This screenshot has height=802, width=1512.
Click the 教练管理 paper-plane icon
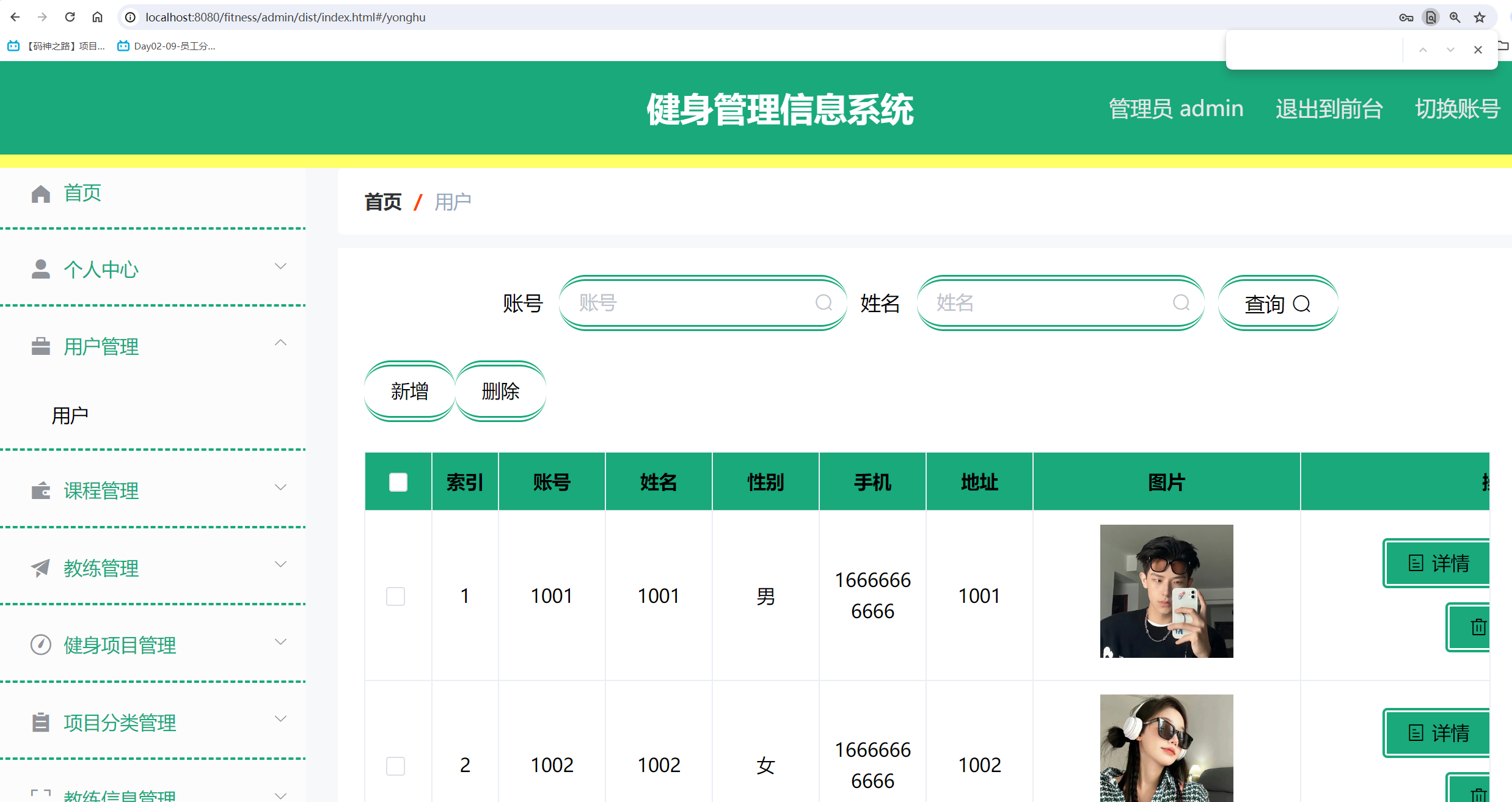pos(40,567)
